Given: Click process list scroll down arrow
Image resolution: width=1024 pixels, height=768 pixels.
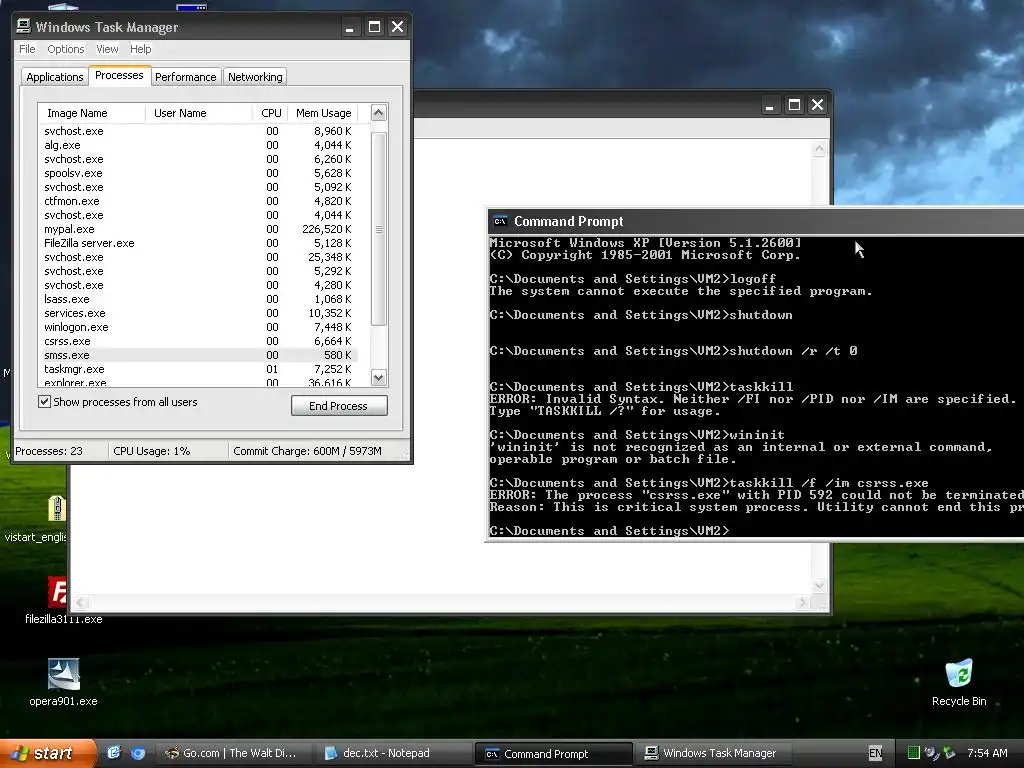Looking at the screenshot, I should [379, 377].
